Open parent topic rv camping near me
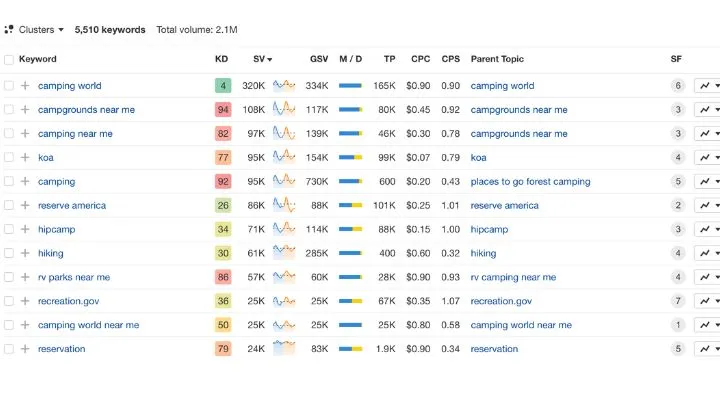Image resolution: width=720 pixels, height=400 pixels. click(513, 277)
